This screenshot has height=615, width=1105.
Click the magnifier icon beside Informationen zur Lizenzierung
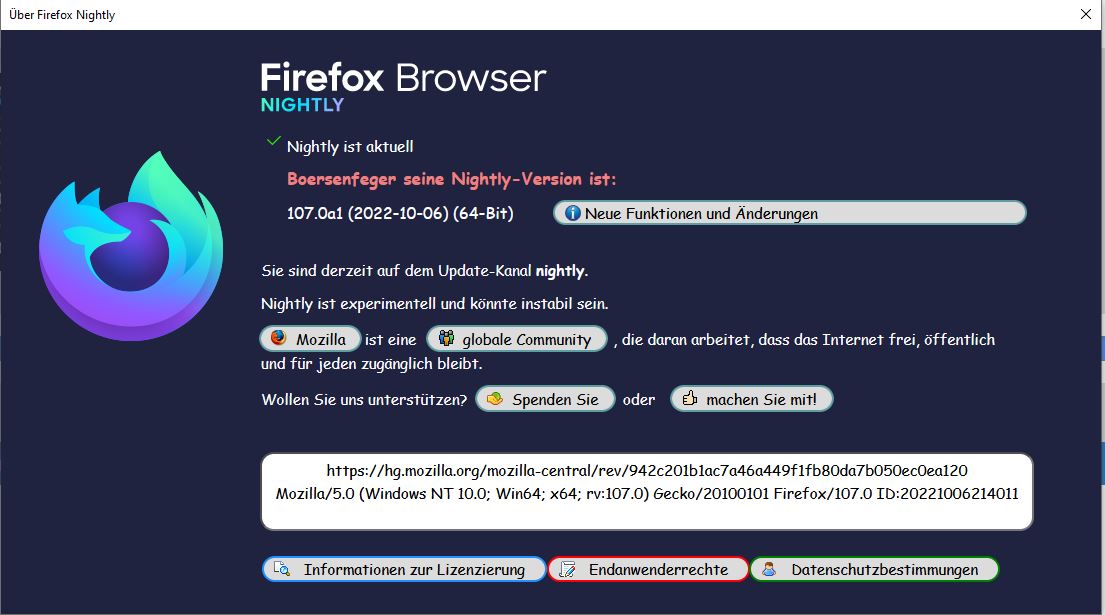(x=282, y=569)
